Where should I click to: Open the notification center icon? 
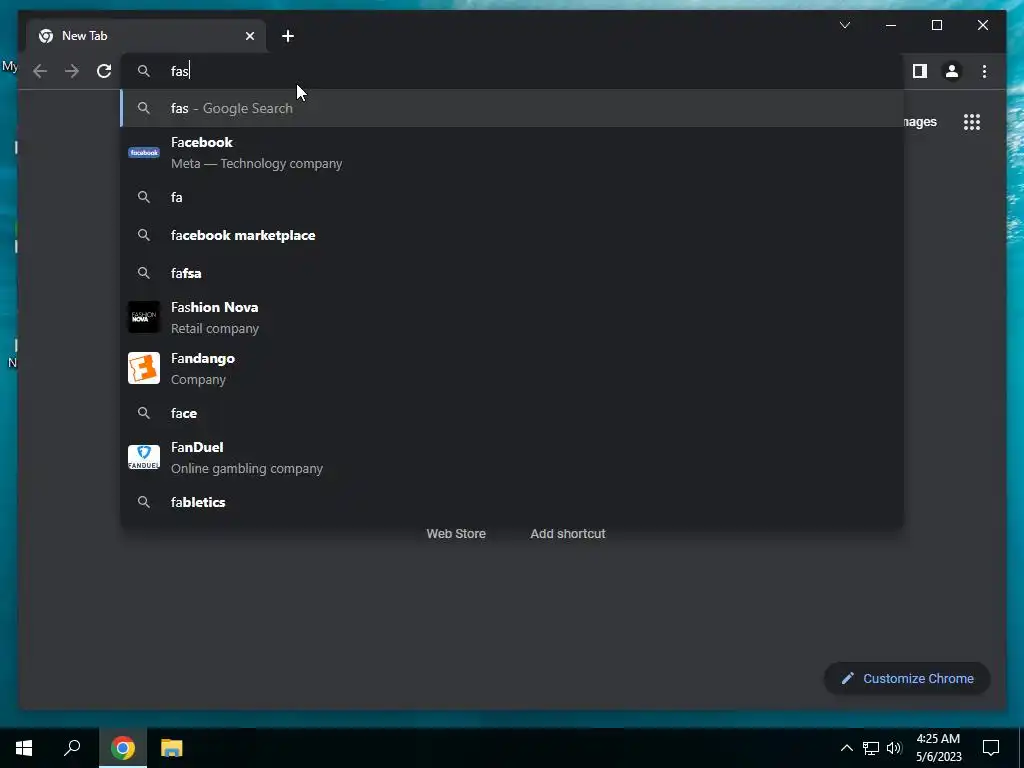[991, 748]
